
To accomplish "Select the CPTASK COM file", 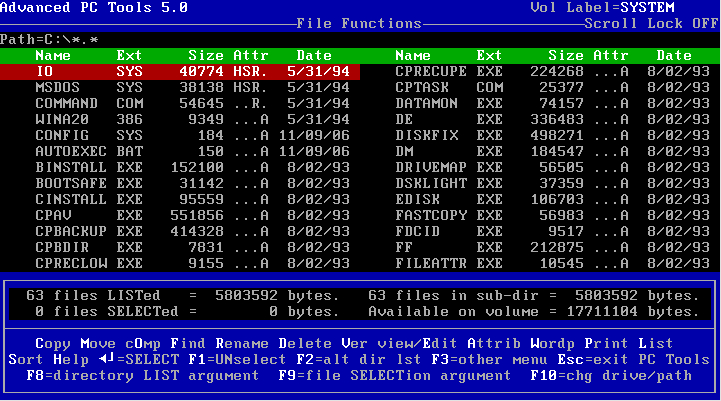I will 553,87.
